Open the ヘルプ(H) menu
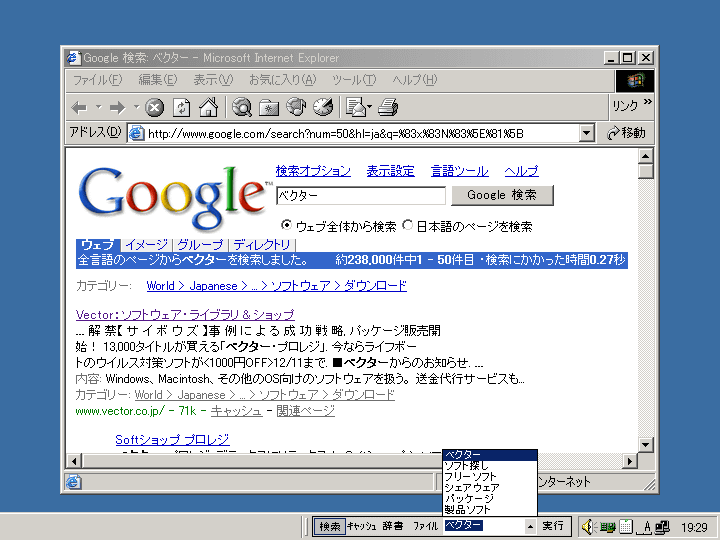Screen dimensions: 720x540 click(415, 80)
